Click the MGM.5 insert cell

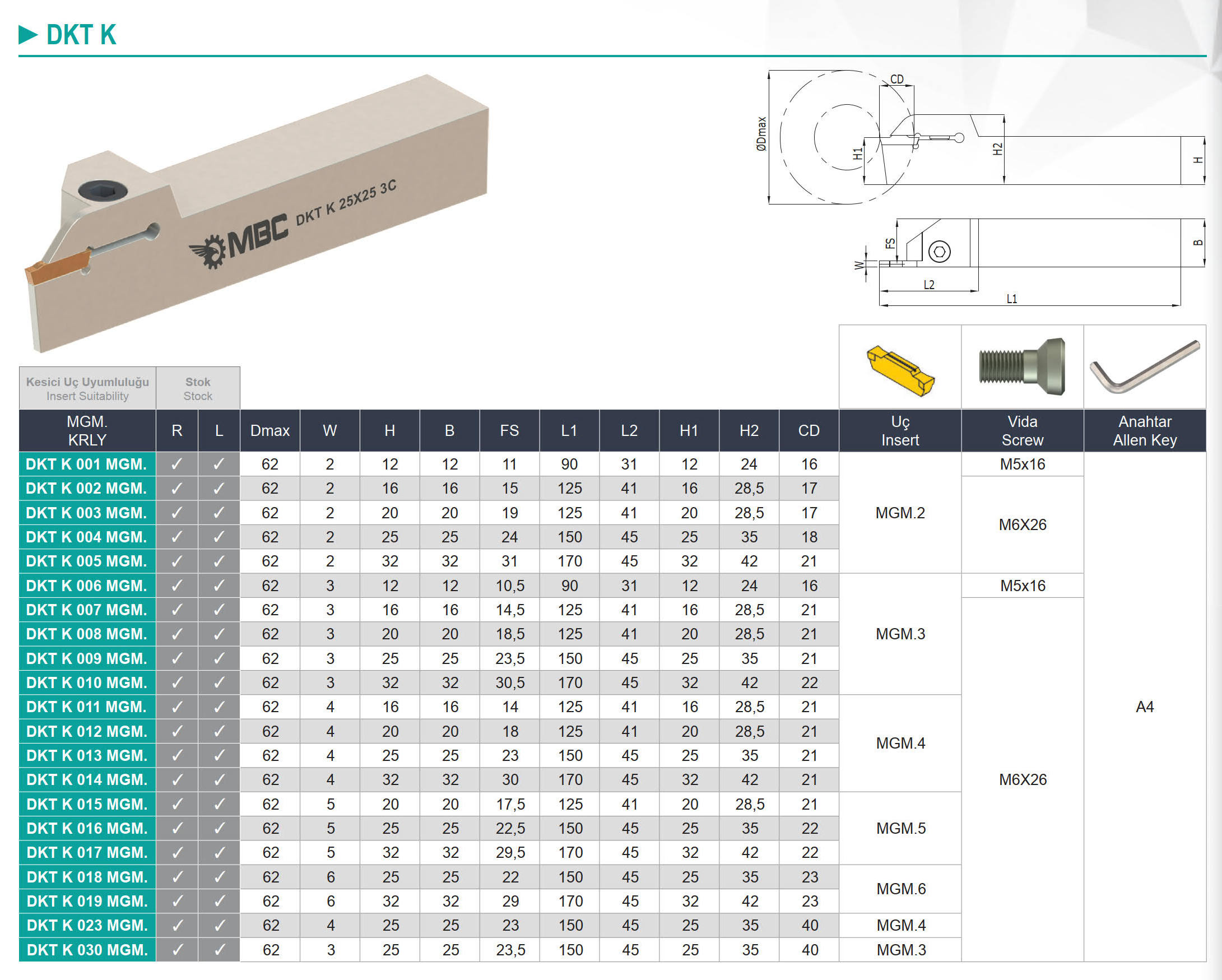click(x=900, y=828)
